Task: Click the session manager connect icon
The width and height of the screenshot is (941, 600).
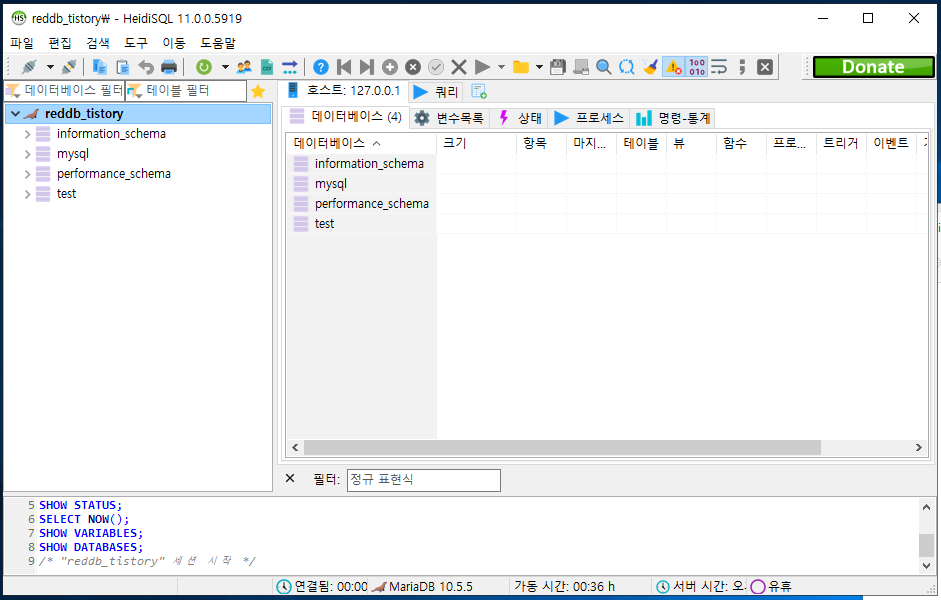Action: pos(29,67)
